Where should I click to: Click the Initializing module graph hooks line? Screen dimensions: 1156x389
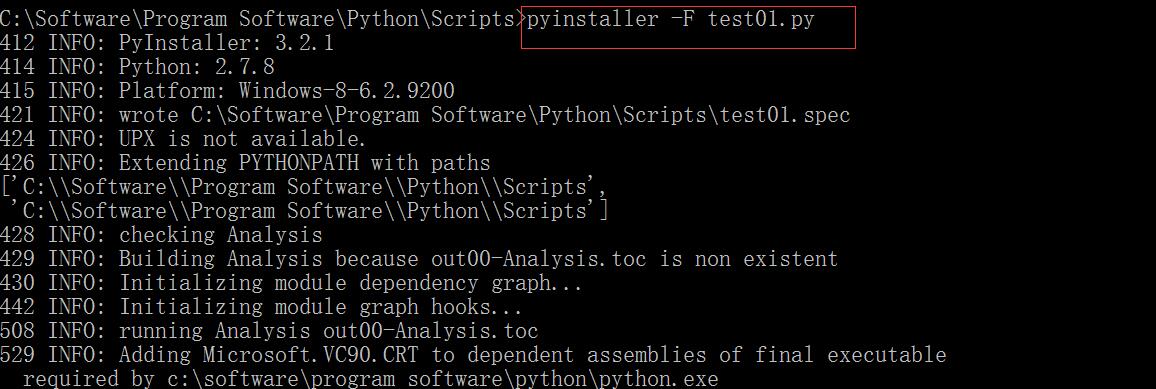pos(261,307)
